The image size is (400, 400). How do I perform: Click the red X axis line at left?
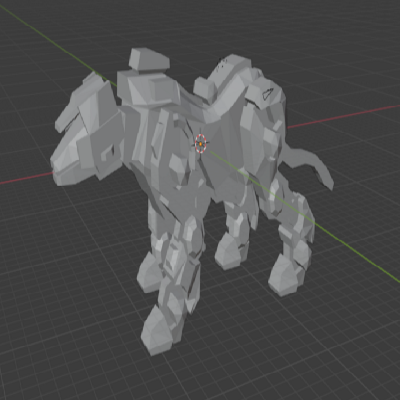pos(26,178)
